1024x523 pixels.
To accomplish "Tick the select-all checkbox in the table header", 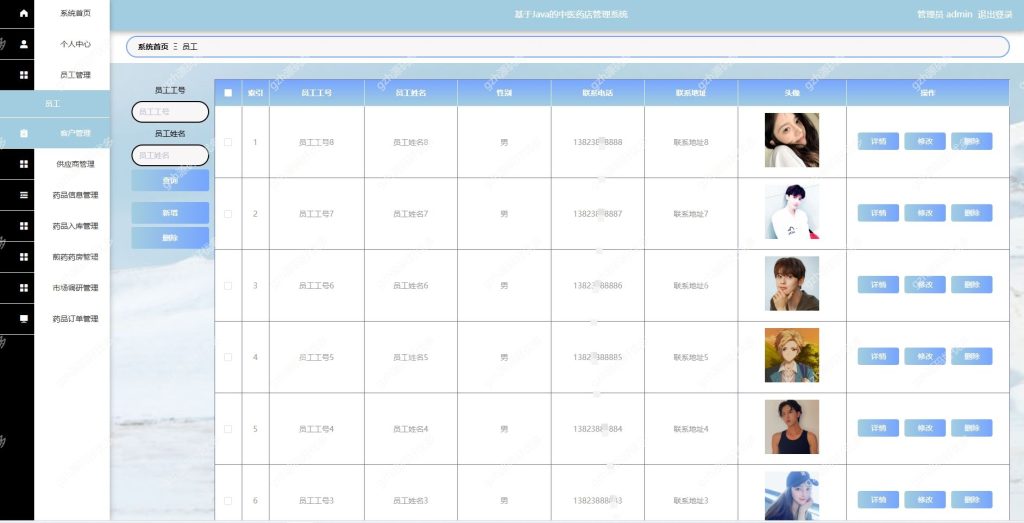I will [x=228, y=93].
